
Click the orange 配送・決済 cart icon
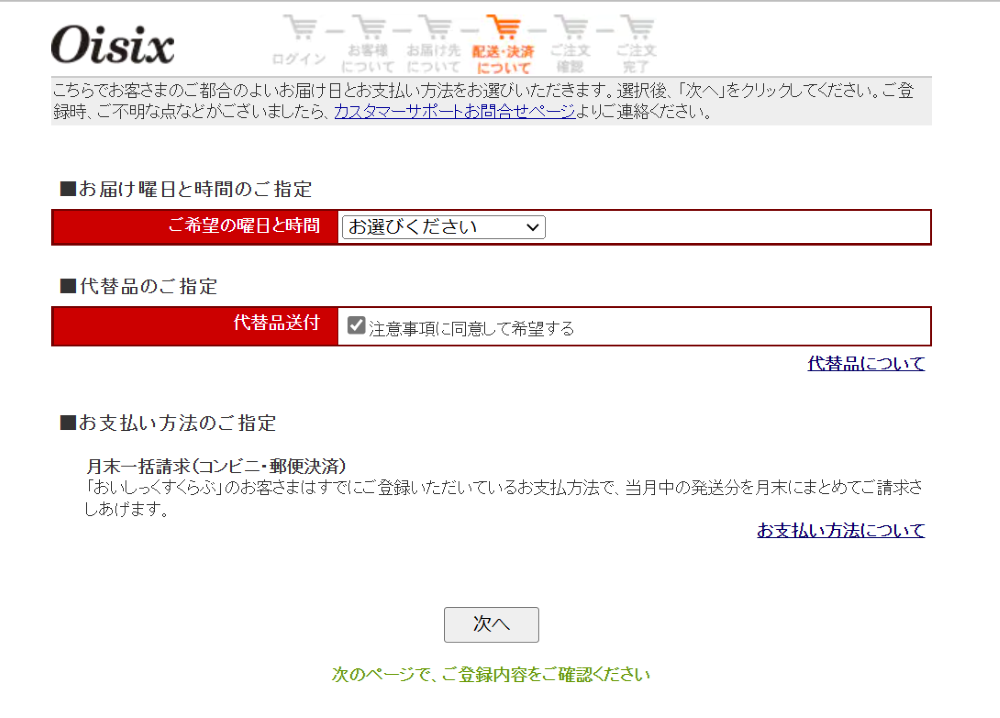point(504,27)
